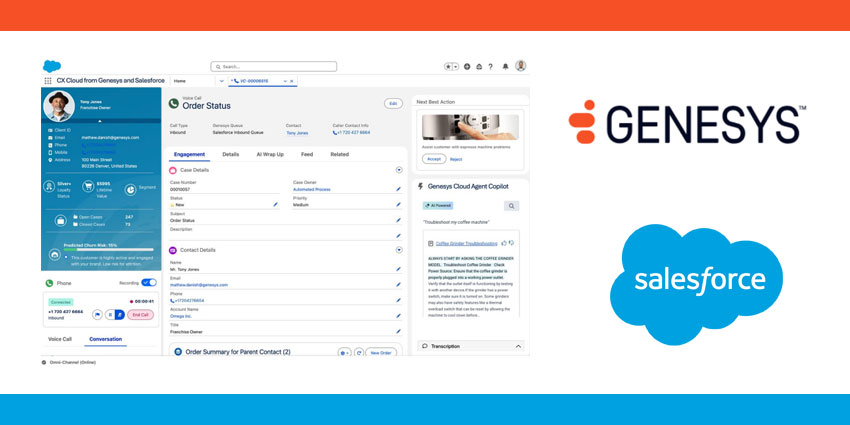Flag the active call
850x425 pixels.
[x=97, y=314]
